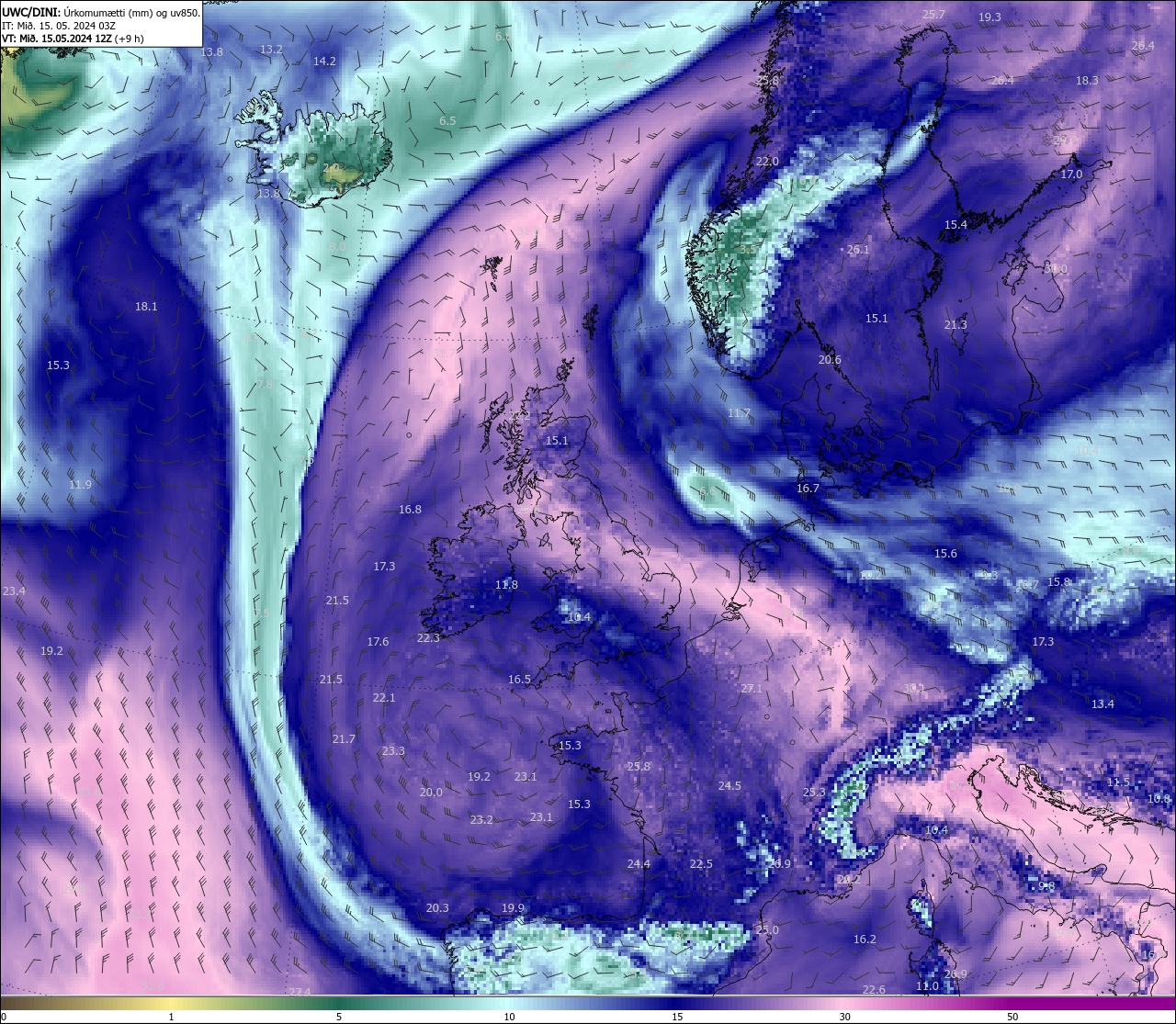Click the map value 26.1
The width and height of the screenshot is (1176, 1024).
coord(858,250)
